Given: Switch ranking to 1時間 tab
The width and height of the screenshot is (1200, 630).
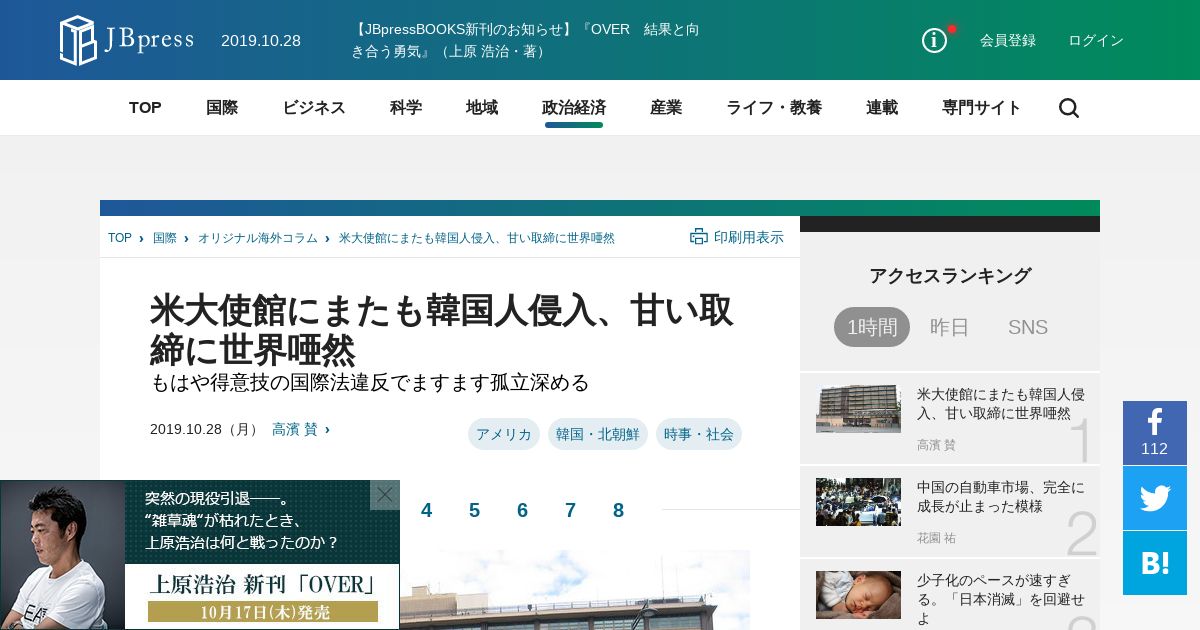Looking at the screenshot, I should (872, 327).
